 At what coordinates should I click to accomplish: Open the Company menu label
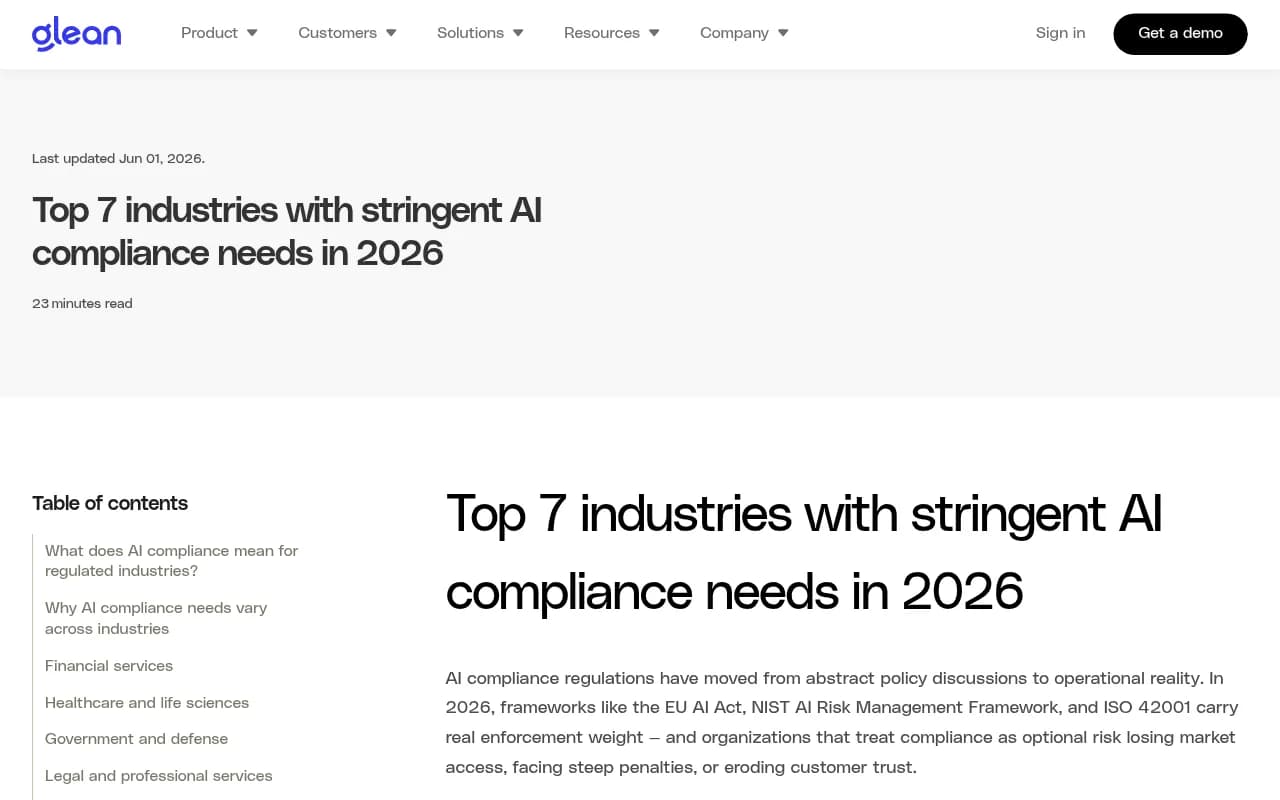tap(734, 33)
